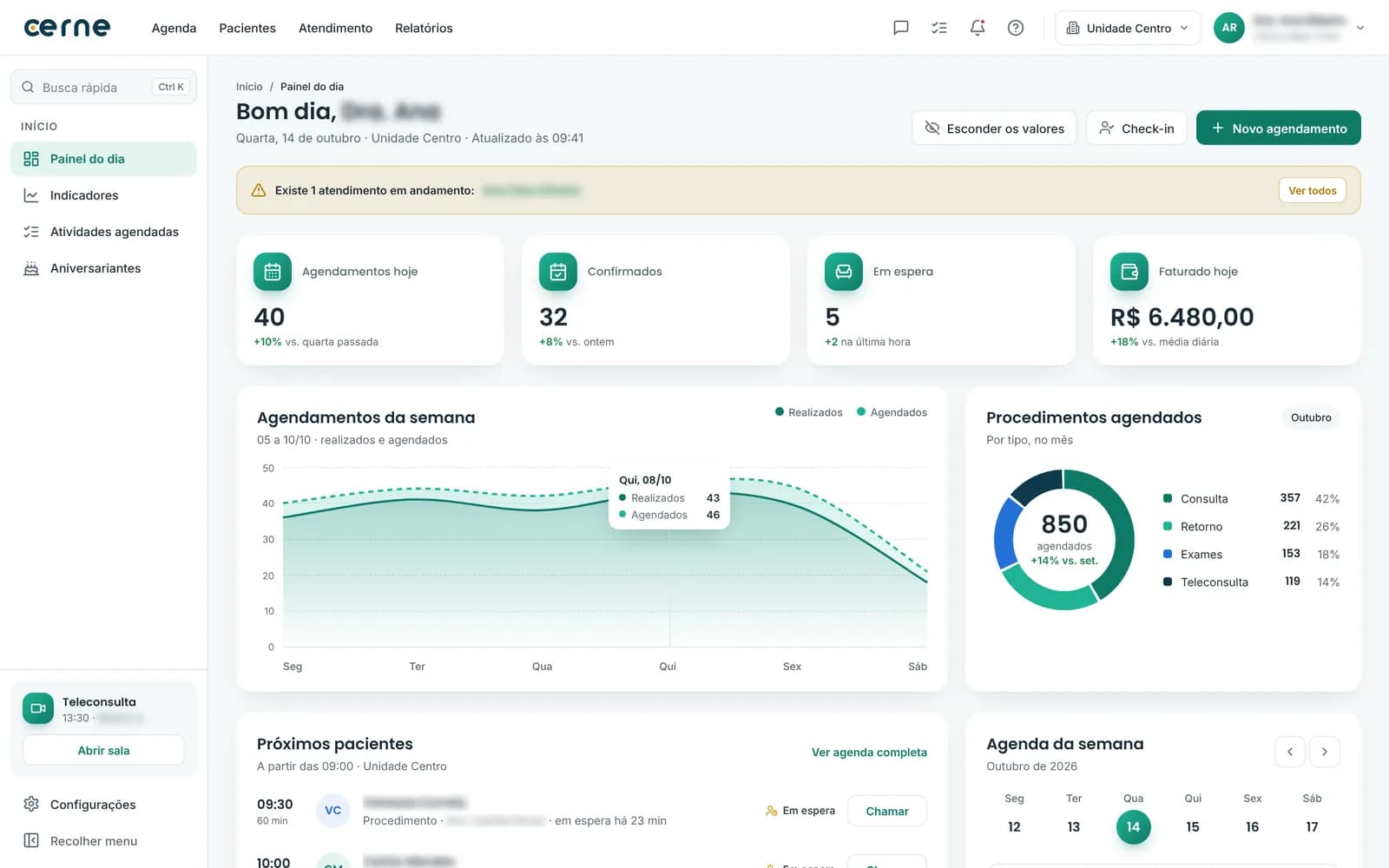Click the AR user avatar
1389x868 pixels.
1229,28
